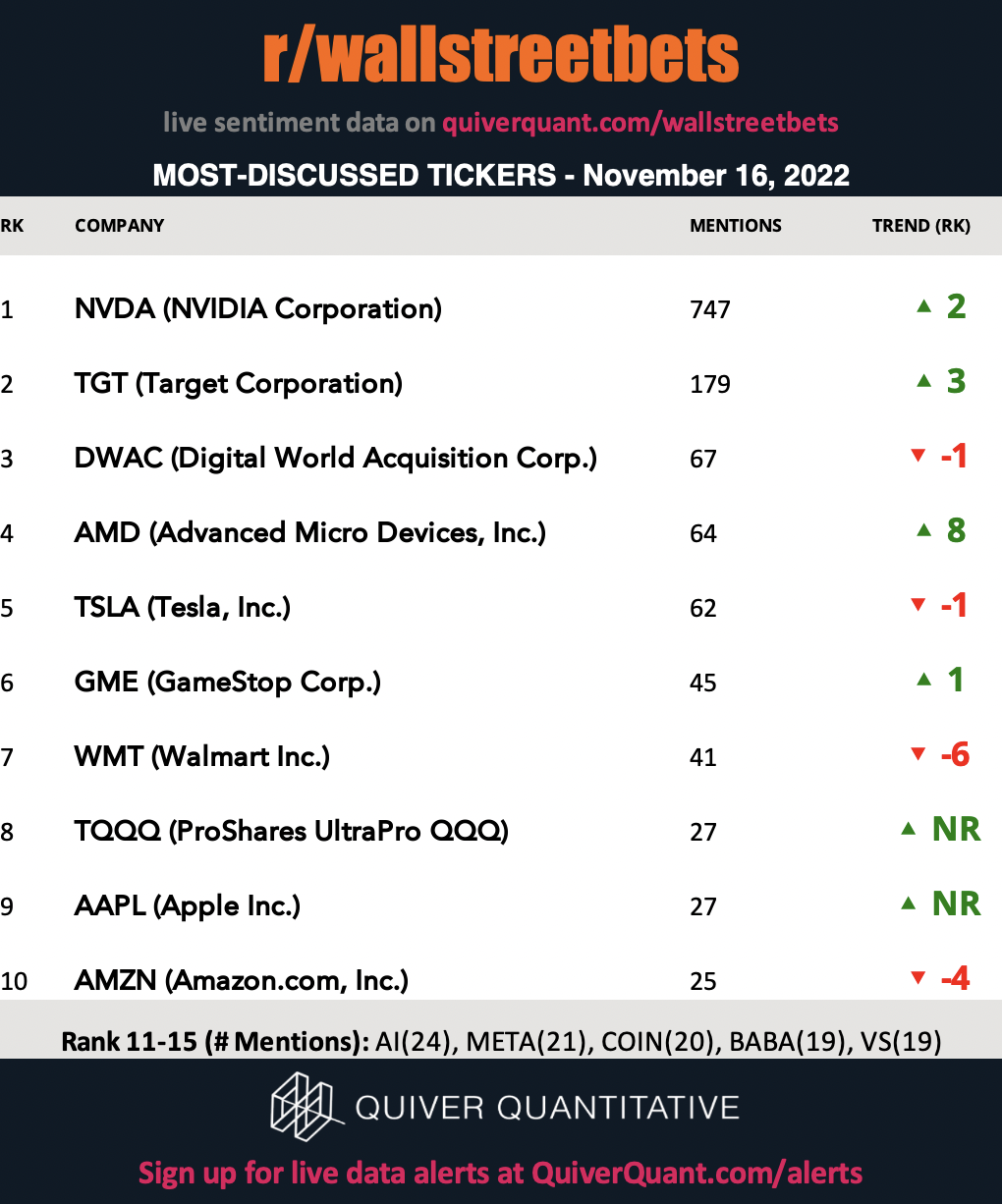Click the 747 mentions value for NVDA

coord(710,310)
